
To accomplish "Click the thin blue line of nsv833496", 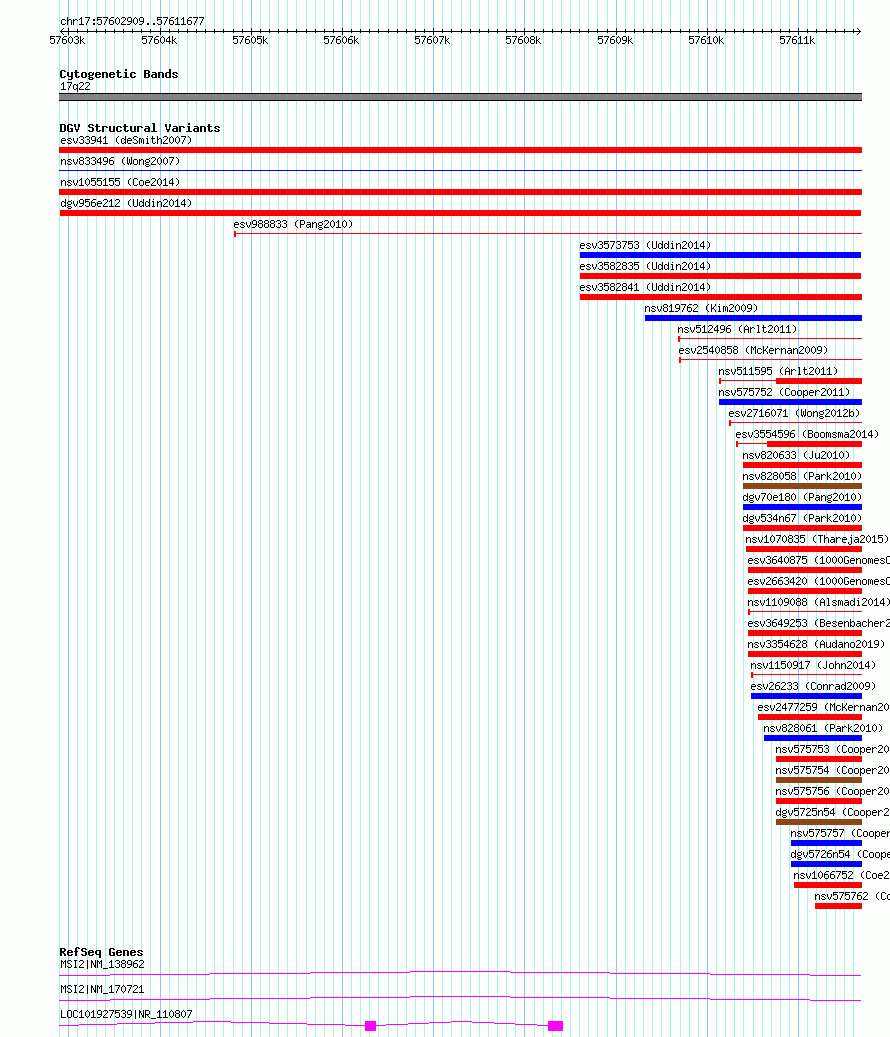I will [x=460, y=171].
